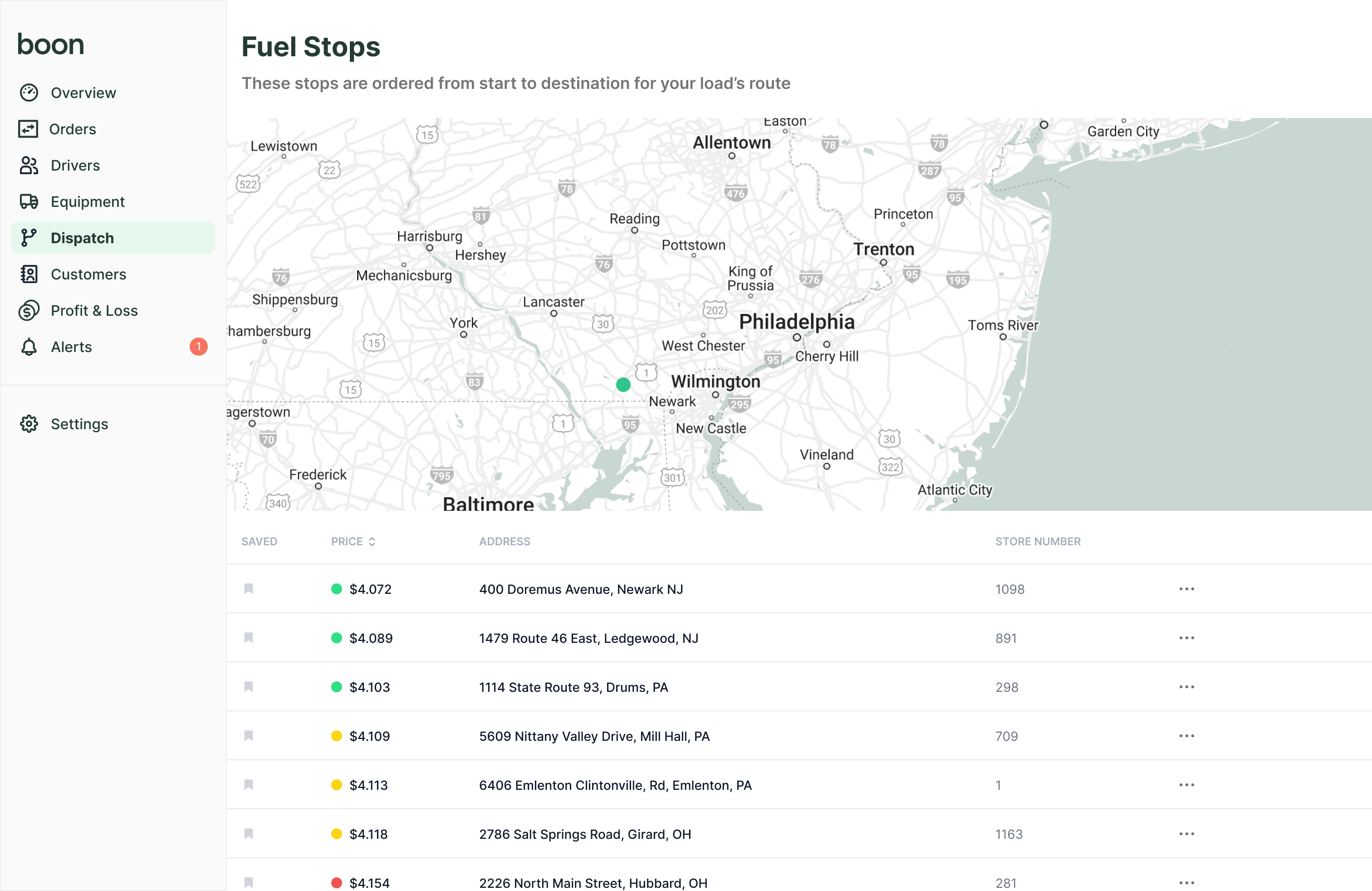Toggle saved bookmark for 400 Doremus Avenue

249,589
